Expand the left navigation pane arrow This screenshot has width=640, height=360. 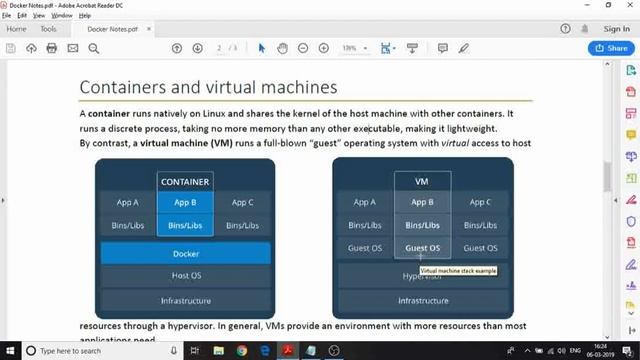3,200
